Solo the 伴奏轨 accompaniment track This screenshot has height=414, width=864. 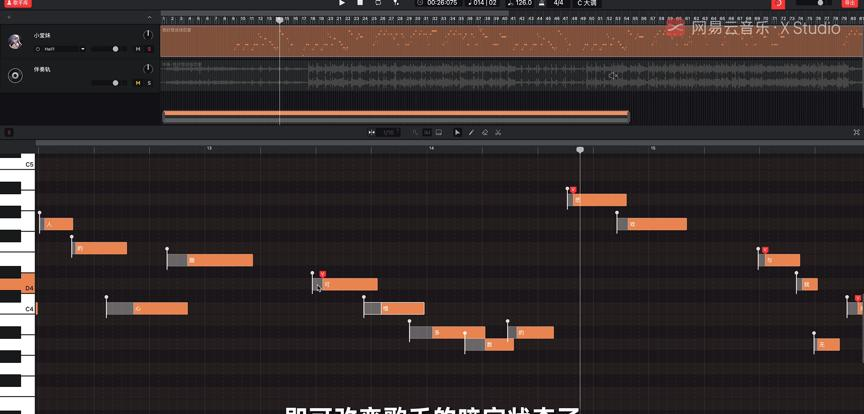point(149,83)
